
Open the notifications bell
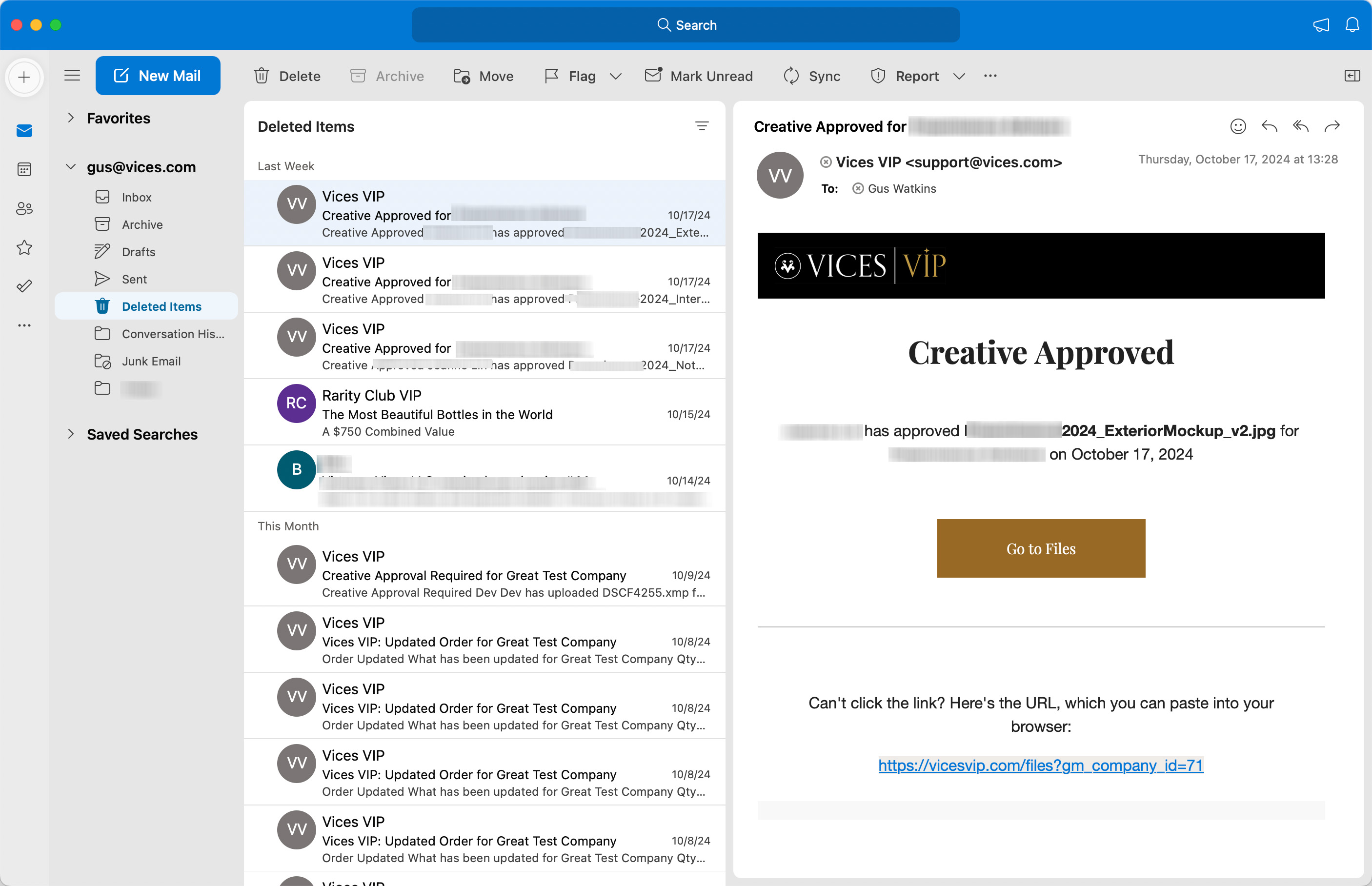point(1352,25)
